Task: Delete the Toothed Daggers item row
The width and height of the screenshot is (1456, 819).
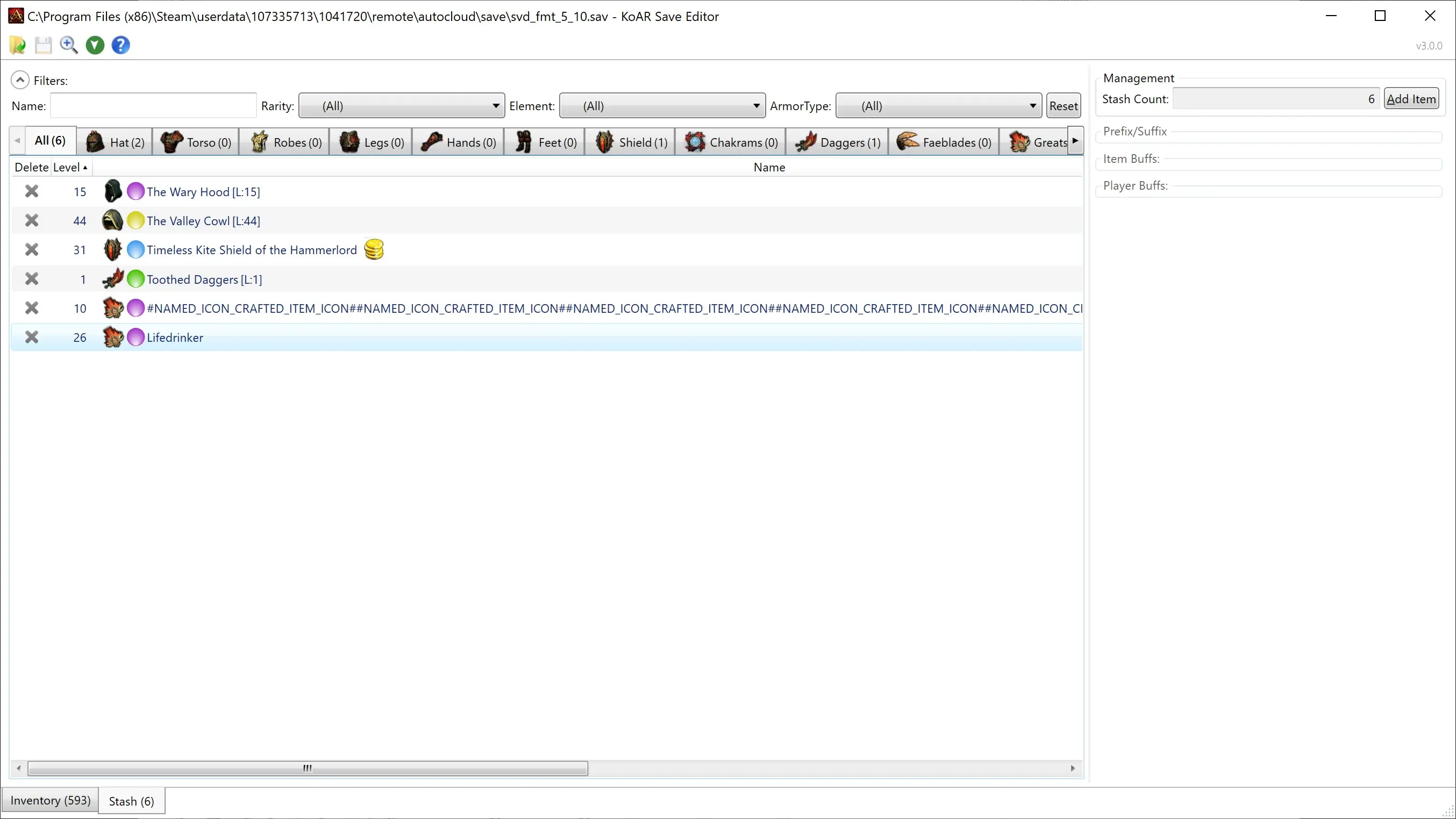Action: [x=31, y=278]
